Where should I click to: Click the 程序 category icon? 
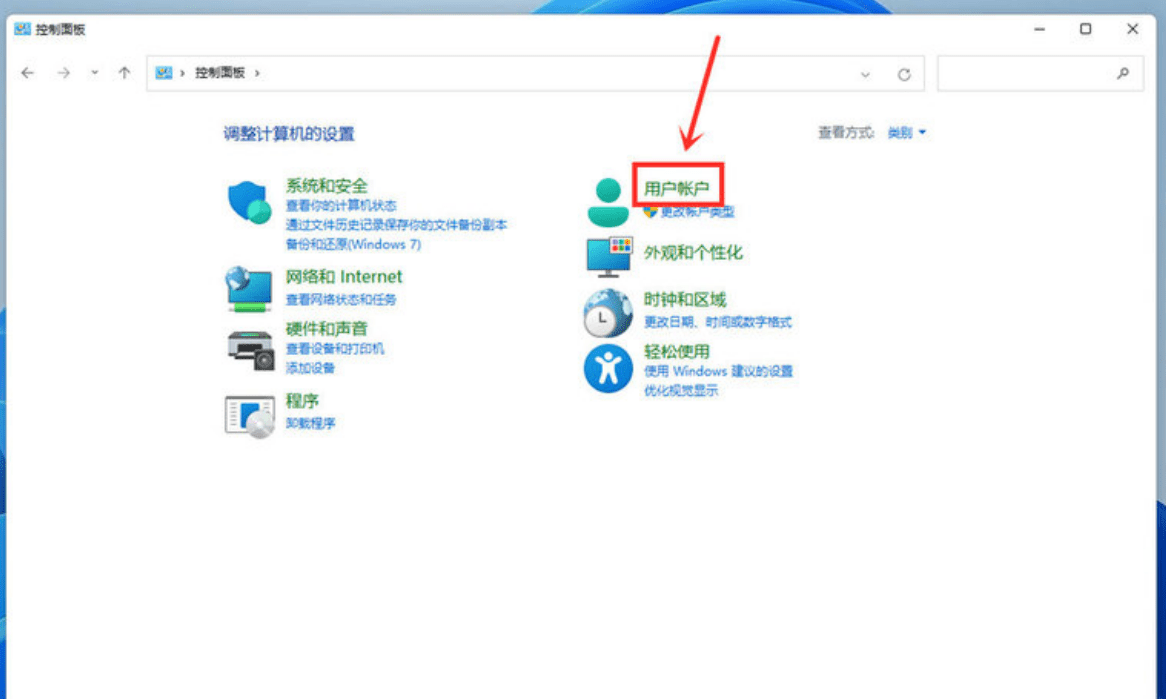click(x=248, y=412)
